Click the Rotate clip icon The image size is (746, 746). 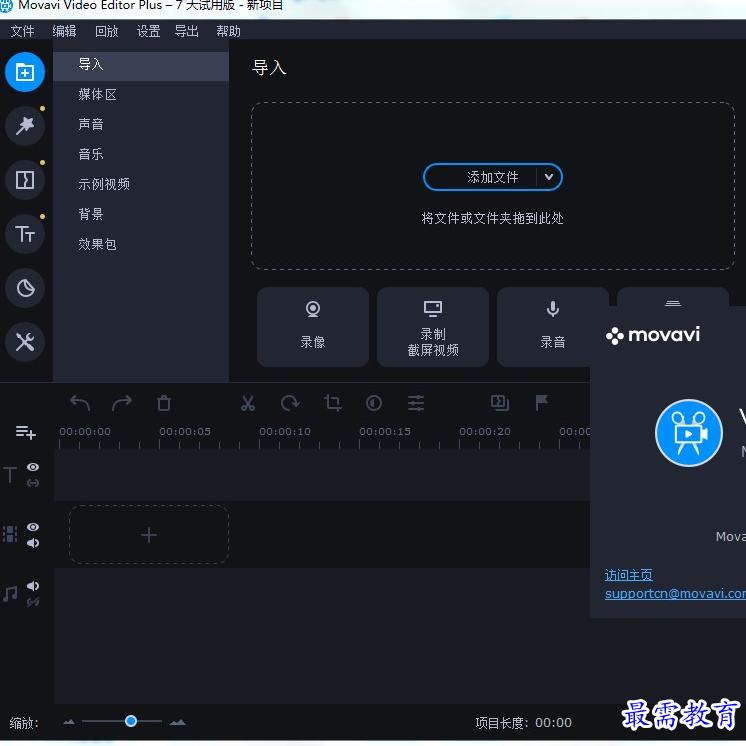tap(290, 403)
